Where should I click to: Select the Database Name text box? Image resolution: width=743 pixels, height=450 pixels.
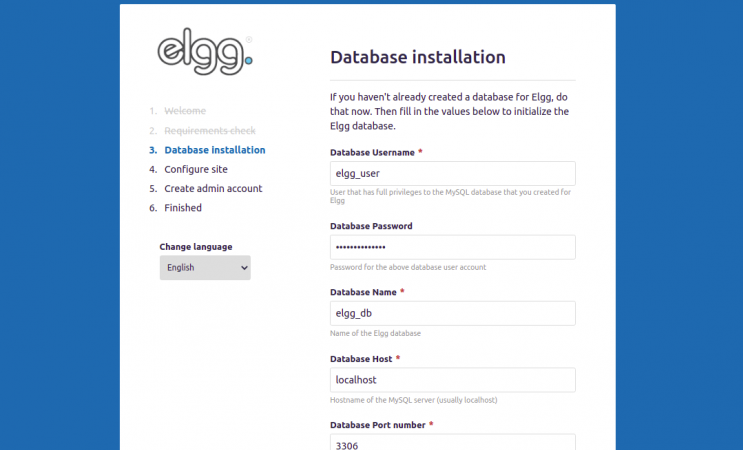(452, 313)
